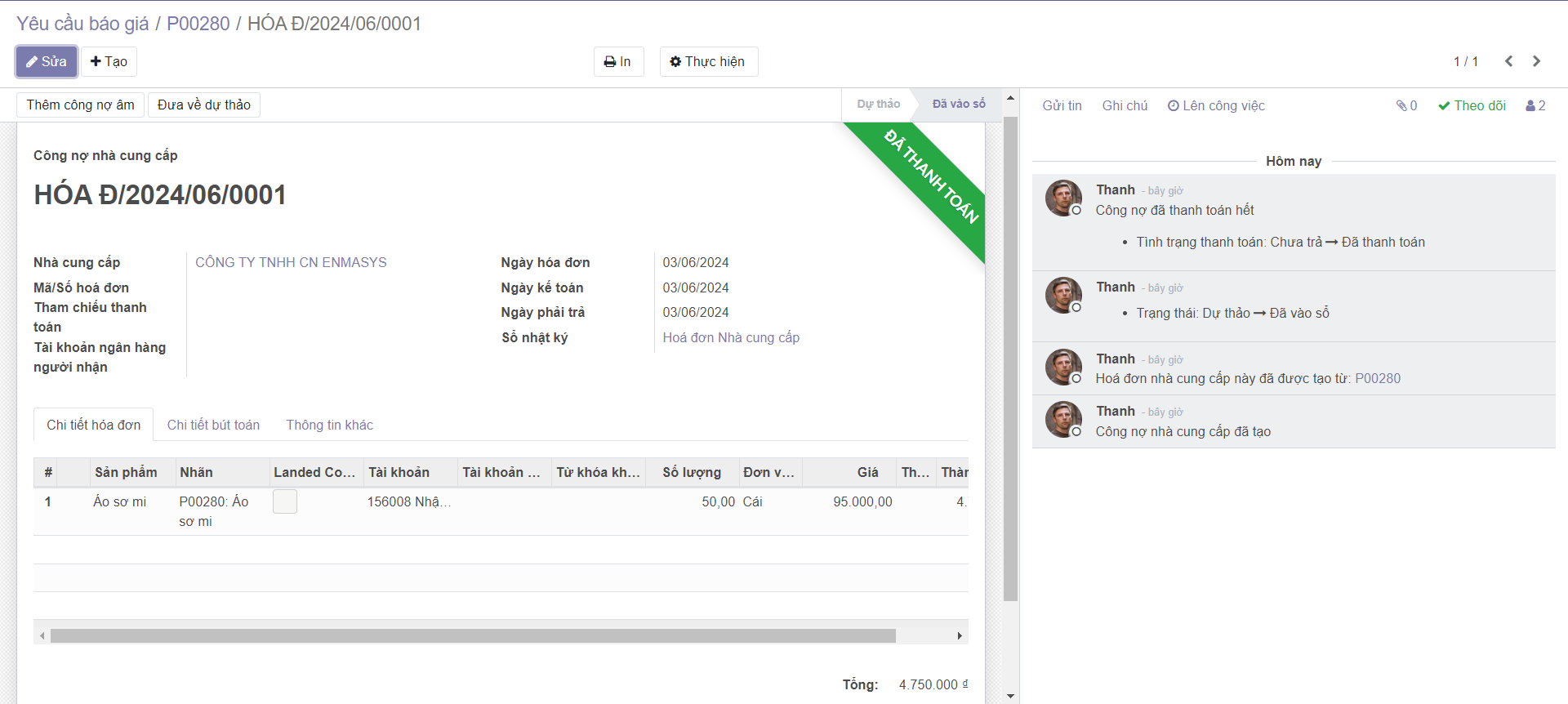Go to the next record arrow
Viewport: 1568px width, 704px height.
click(1536, 61)
